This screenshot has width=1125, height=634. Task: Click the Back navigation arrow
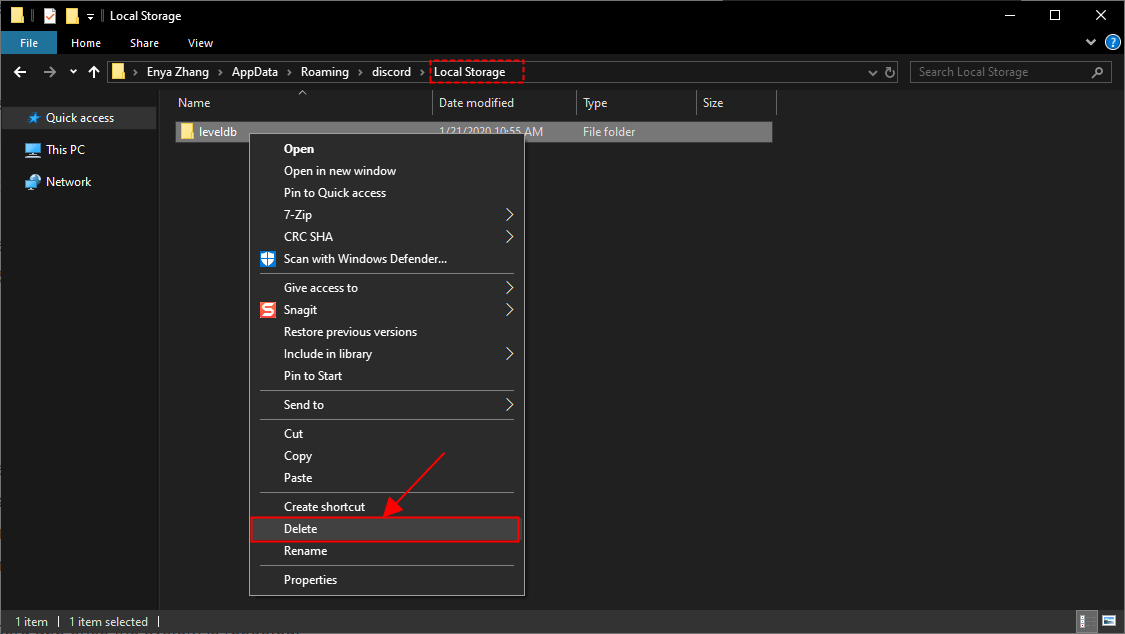pos(20,72)
